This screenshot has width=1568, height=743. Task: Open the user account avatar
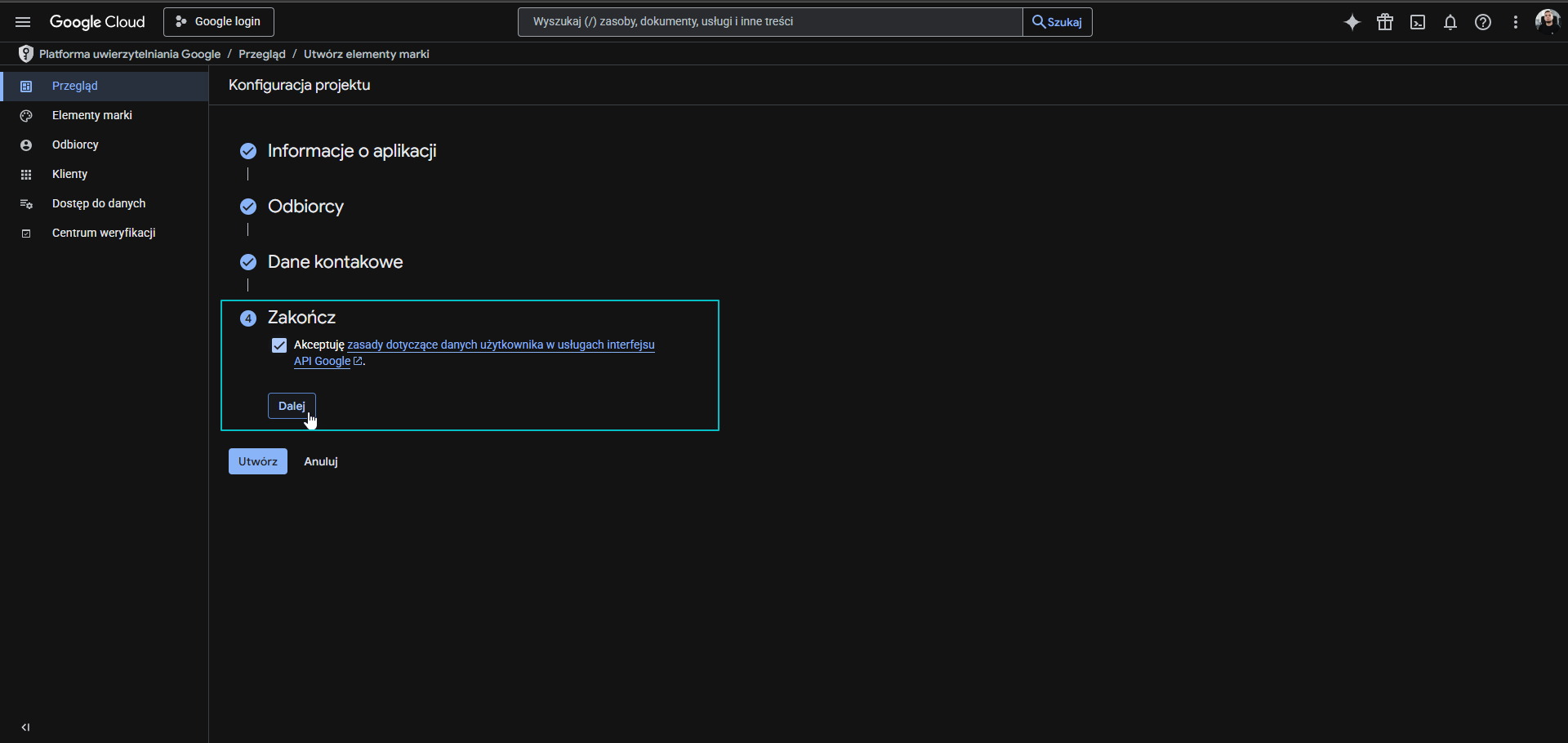[1547, 21]
